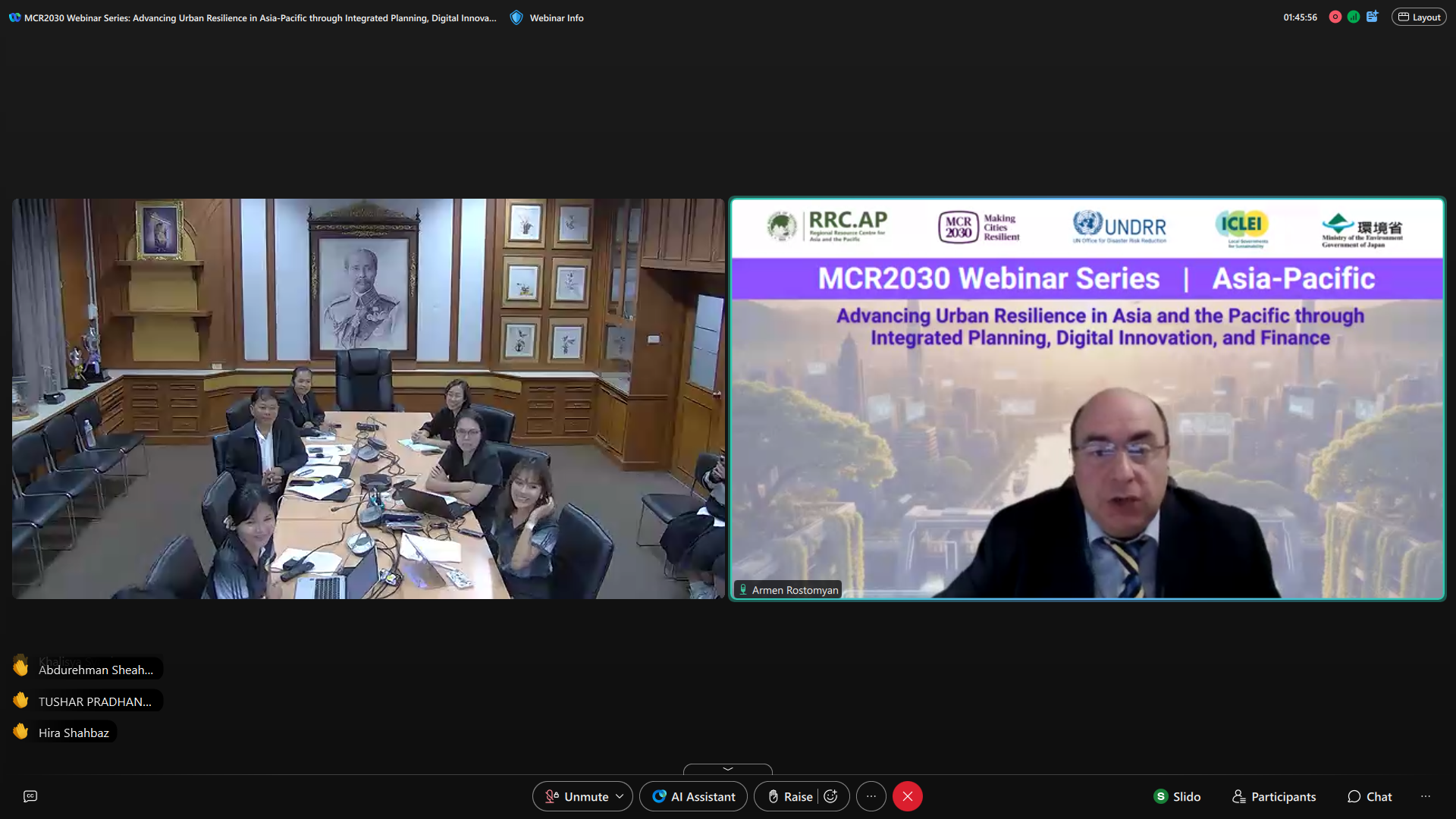1456x819 pixels.
Task: Open the green network quality indicator
Action: tap(1354, 17)
